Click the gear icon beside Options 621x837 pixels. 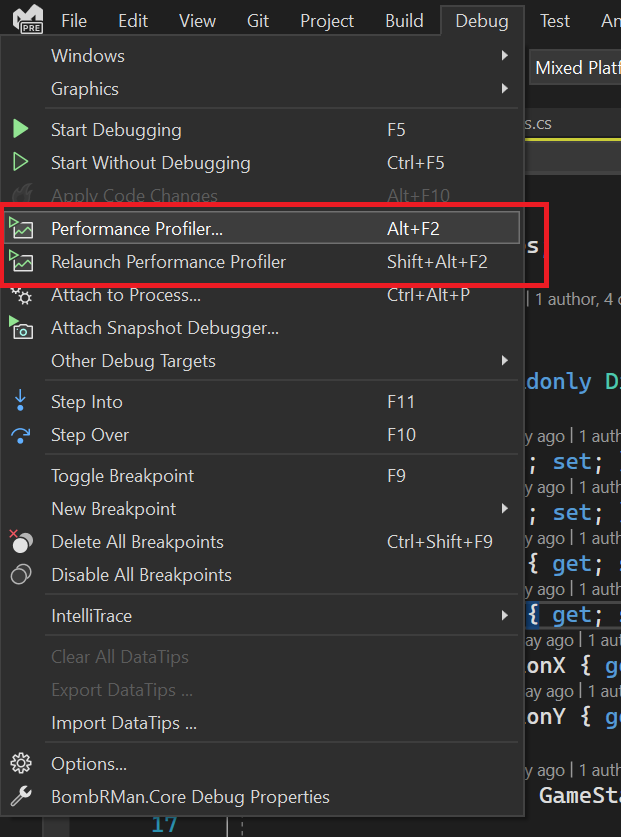[20, 763]
